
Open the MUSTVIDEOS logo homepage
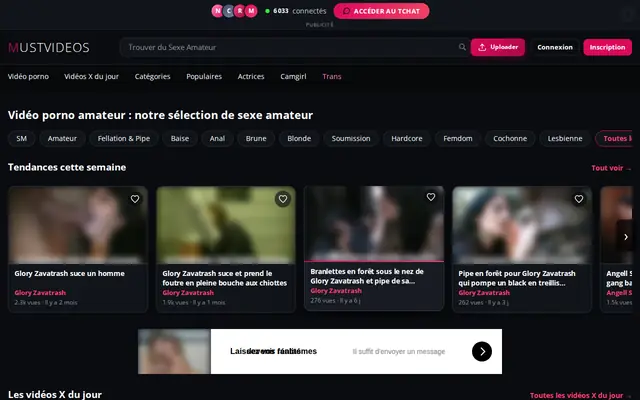(49, 47)
